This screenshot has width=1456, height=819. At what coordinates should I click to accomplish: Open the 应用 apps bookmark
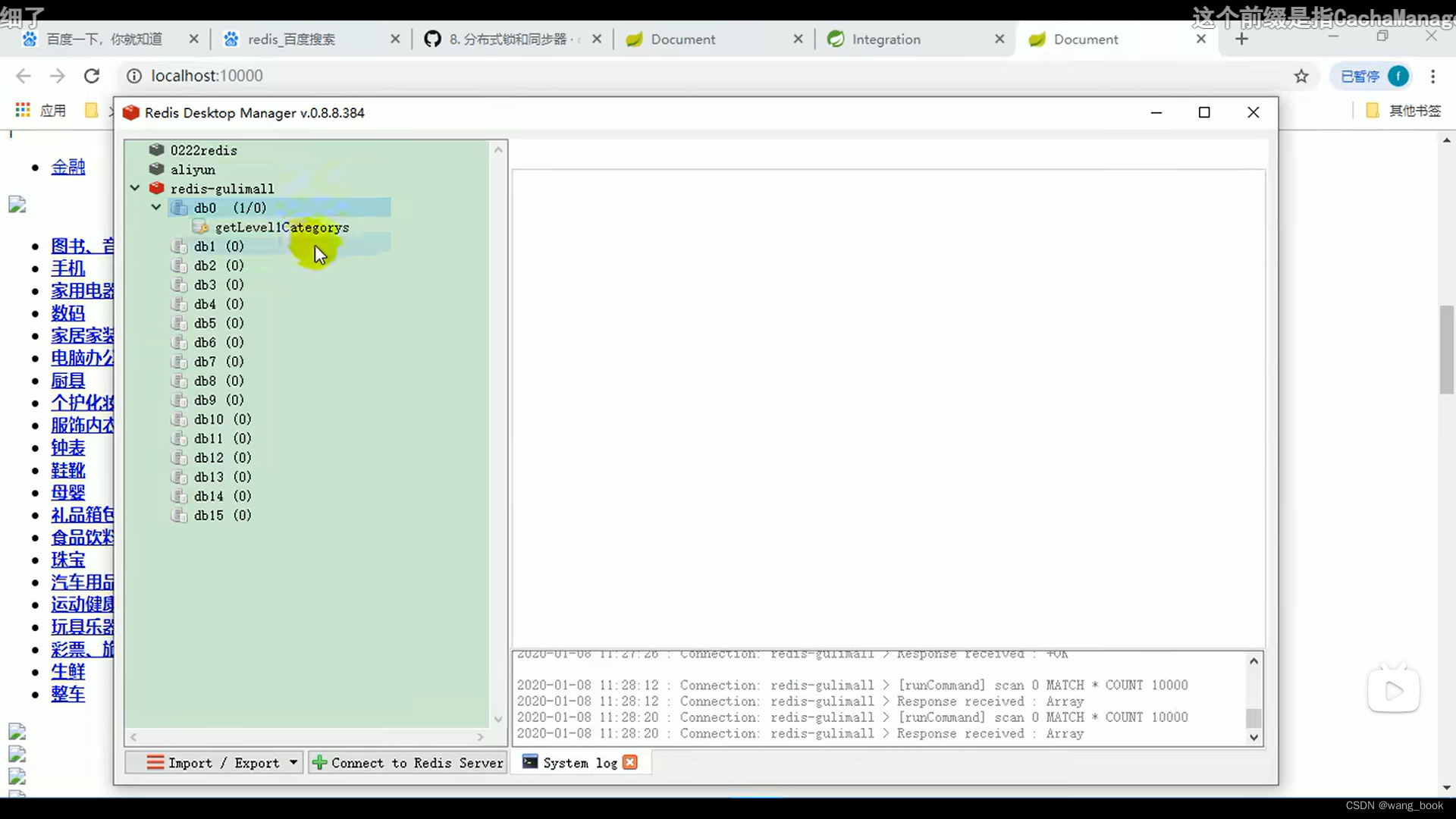coord(41,111)
